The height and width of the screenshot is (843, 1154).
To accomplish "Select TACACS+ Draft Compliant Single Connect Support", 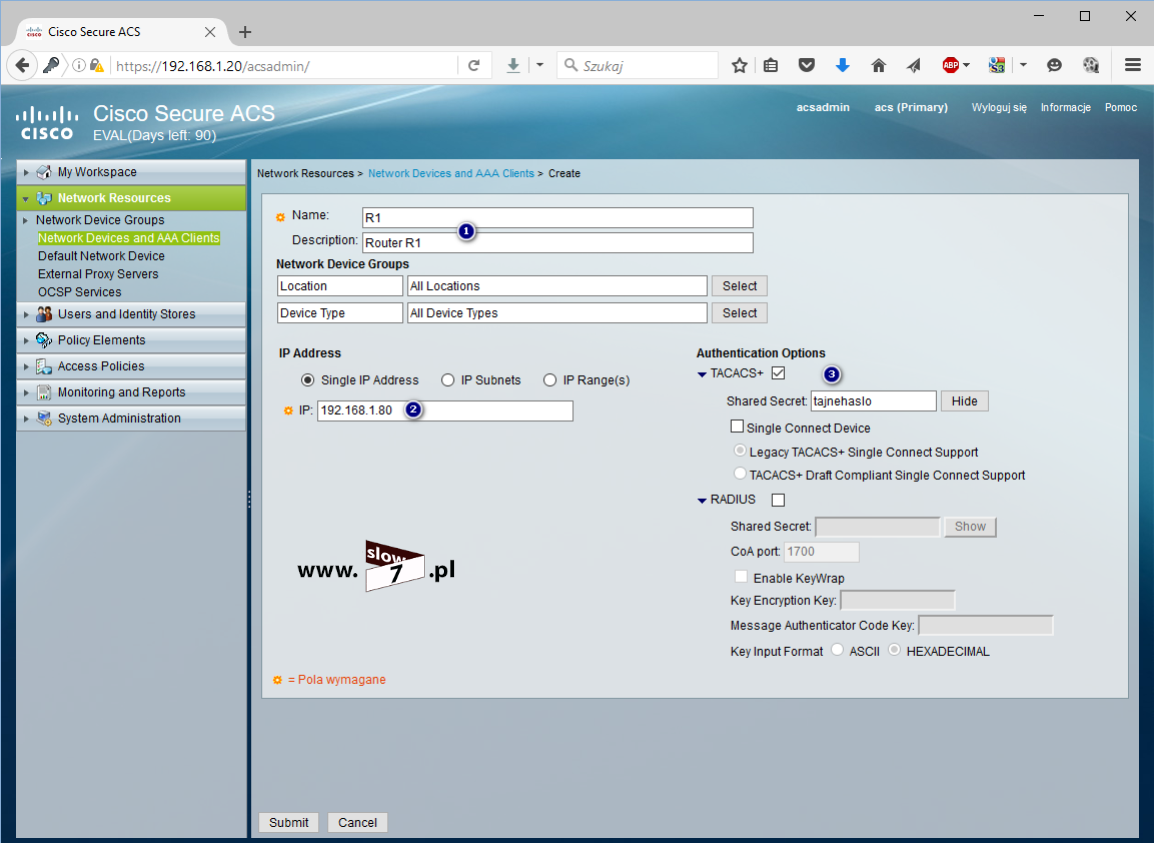I will click(740, 473).
